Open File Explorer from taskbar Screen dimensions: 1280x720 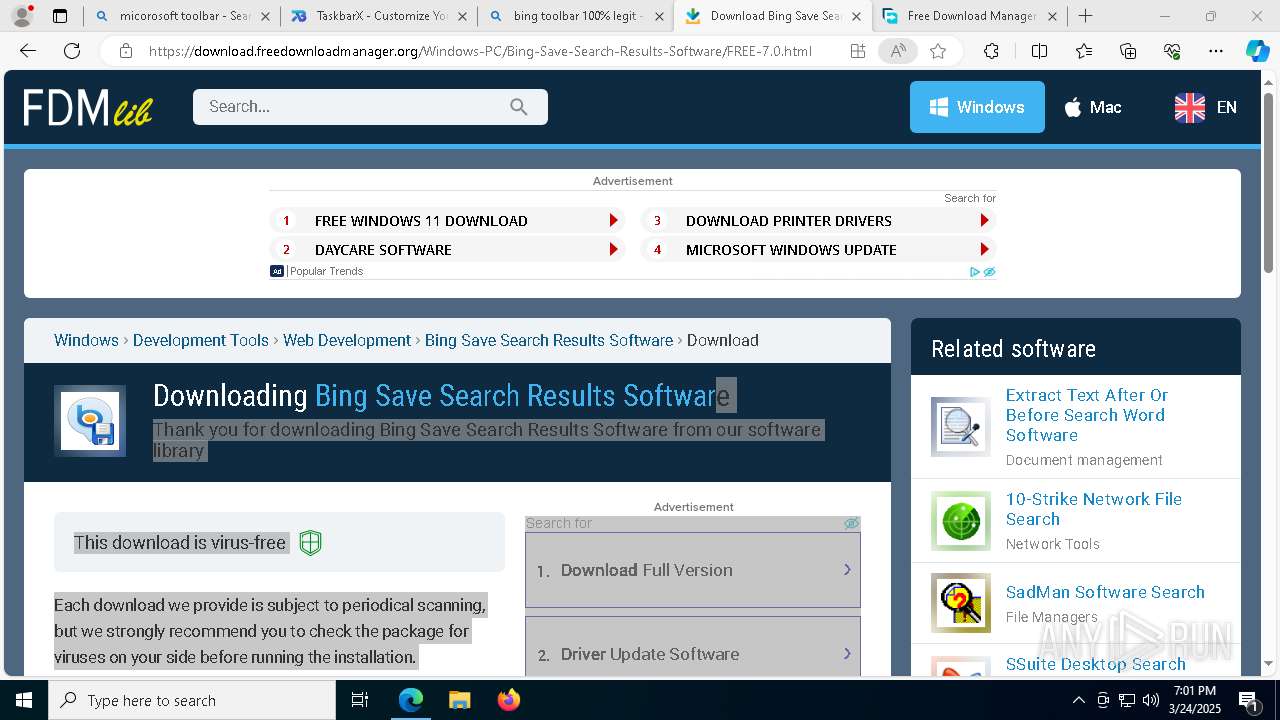(x=459, y=700)
